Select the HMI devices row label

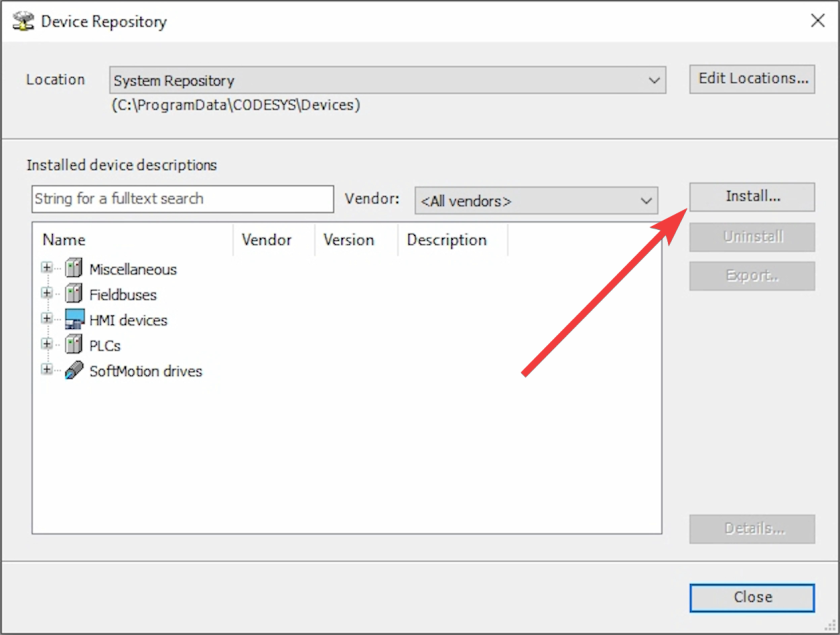click(x=128, y=320)
